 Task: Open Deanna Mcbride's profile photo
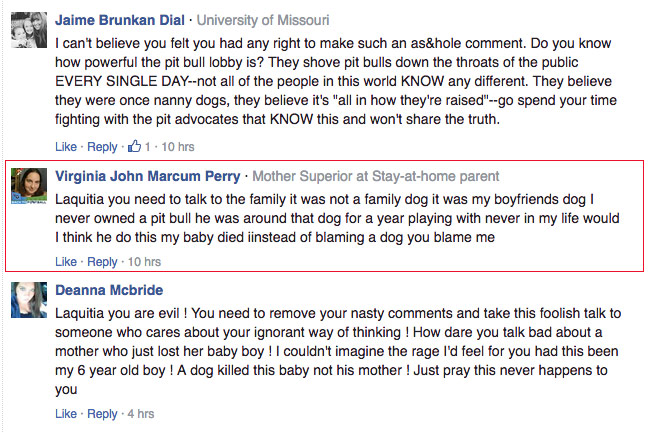(x=29, y=300)
